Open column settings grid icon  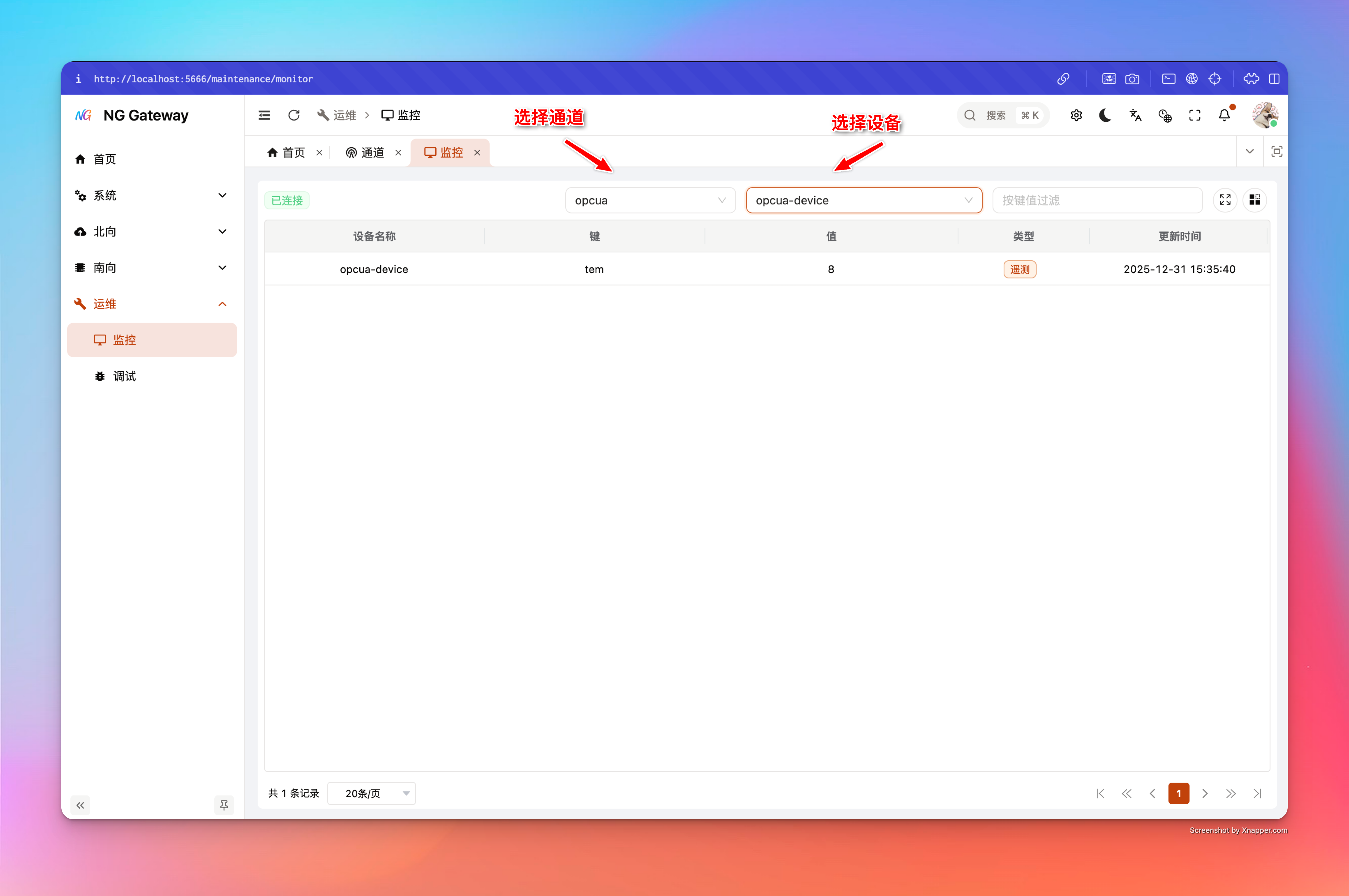(1255, 200)
